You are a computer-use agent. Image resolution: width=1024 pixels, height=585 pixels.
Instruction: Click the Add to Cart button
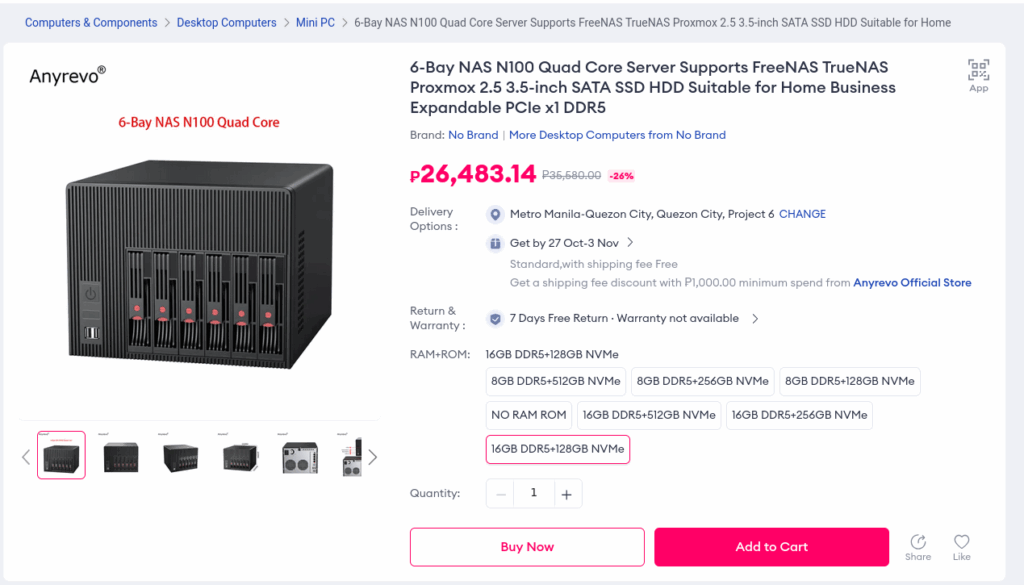pos(771,547)
